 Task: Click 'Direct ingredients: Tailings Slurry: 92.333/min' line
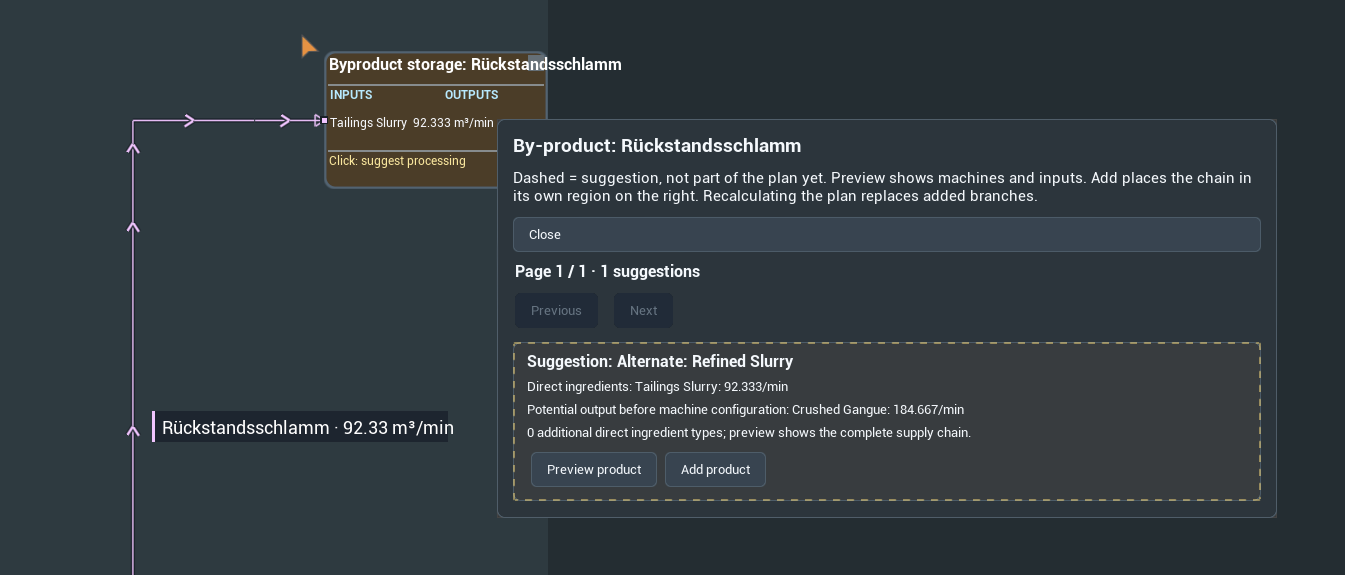click(657, 386)
